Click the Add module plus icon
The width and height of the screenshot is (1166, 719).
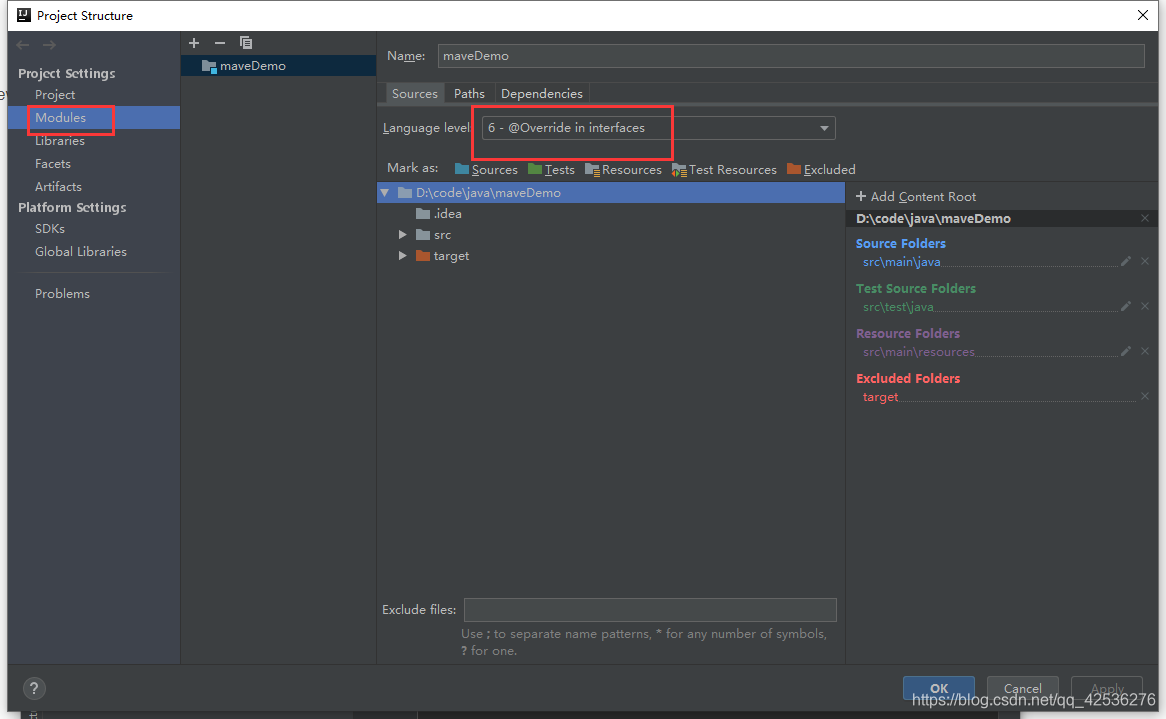point(193,43)
